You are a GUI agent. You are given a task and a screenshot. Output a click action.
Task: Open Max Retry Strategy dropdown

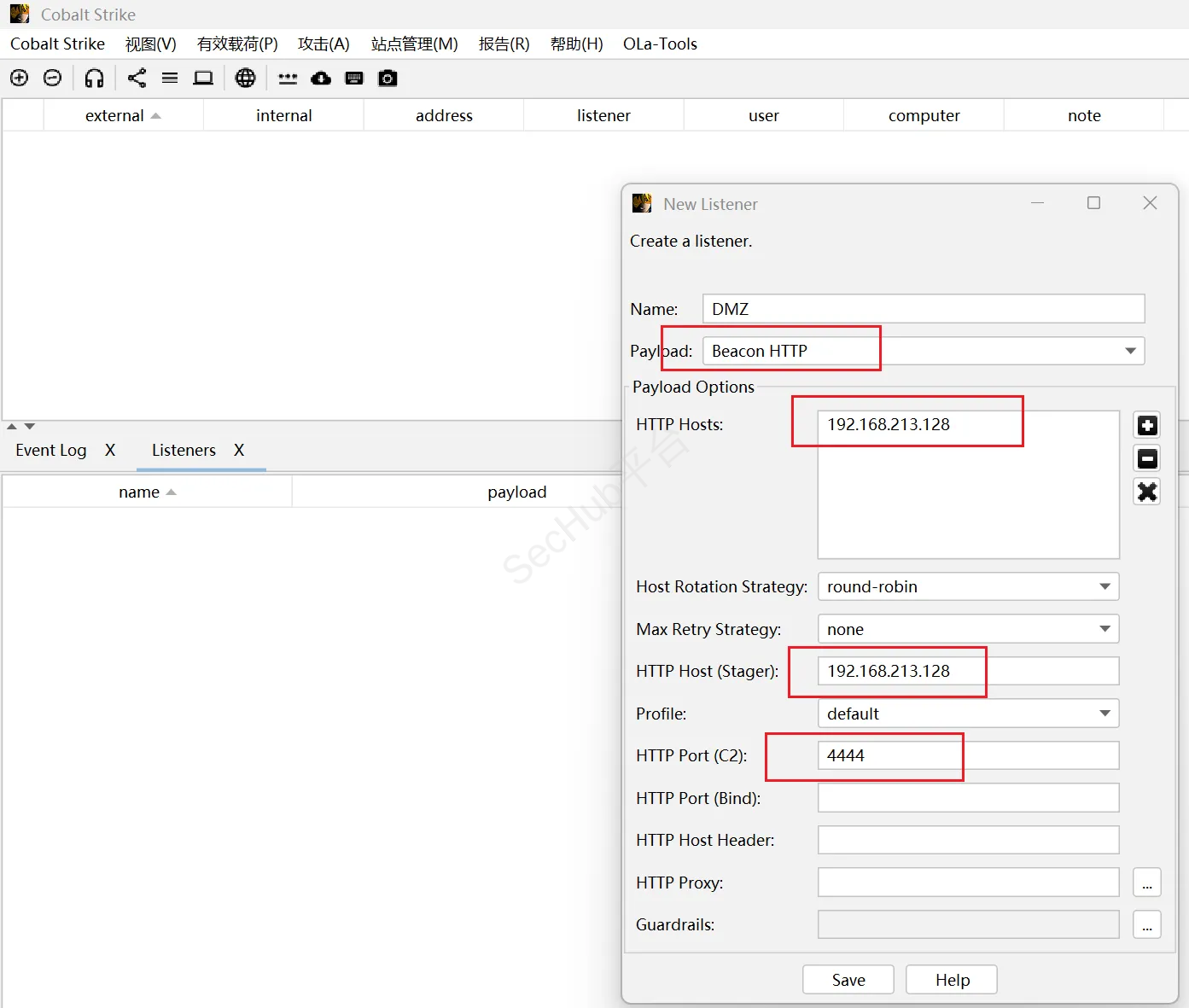click(x=968, y=629)
